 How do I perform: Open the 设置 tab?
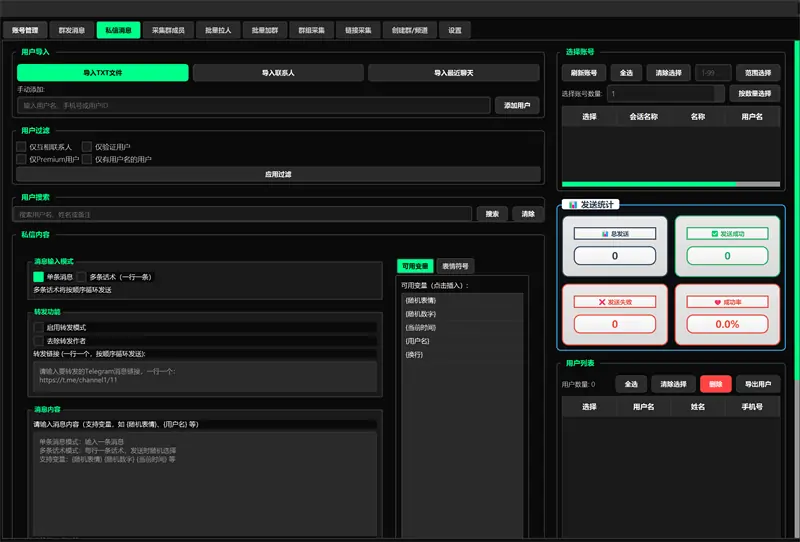455,30
